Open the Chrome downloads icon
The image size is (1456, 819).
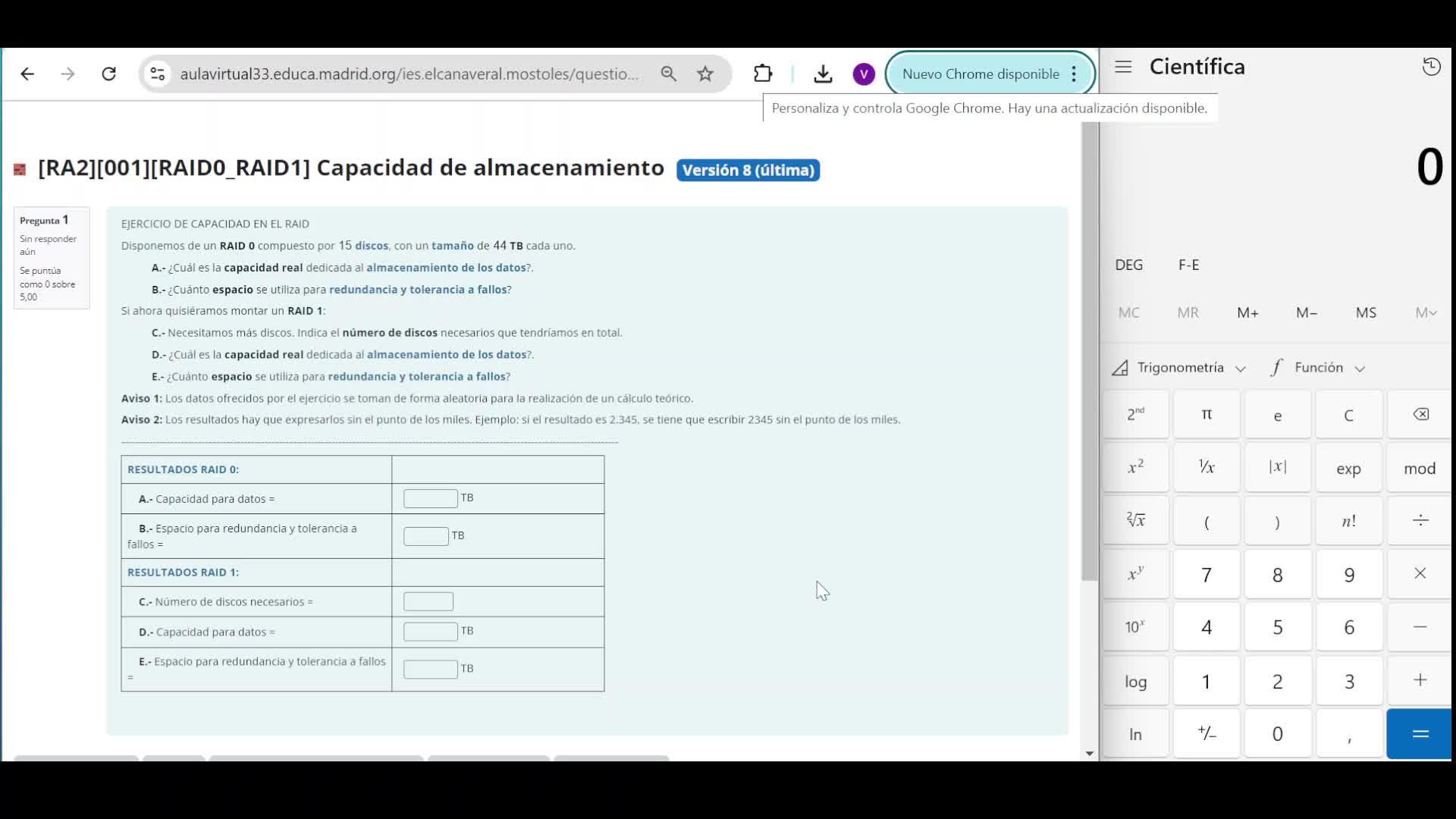pyautogui.click(x=823, y=74)
